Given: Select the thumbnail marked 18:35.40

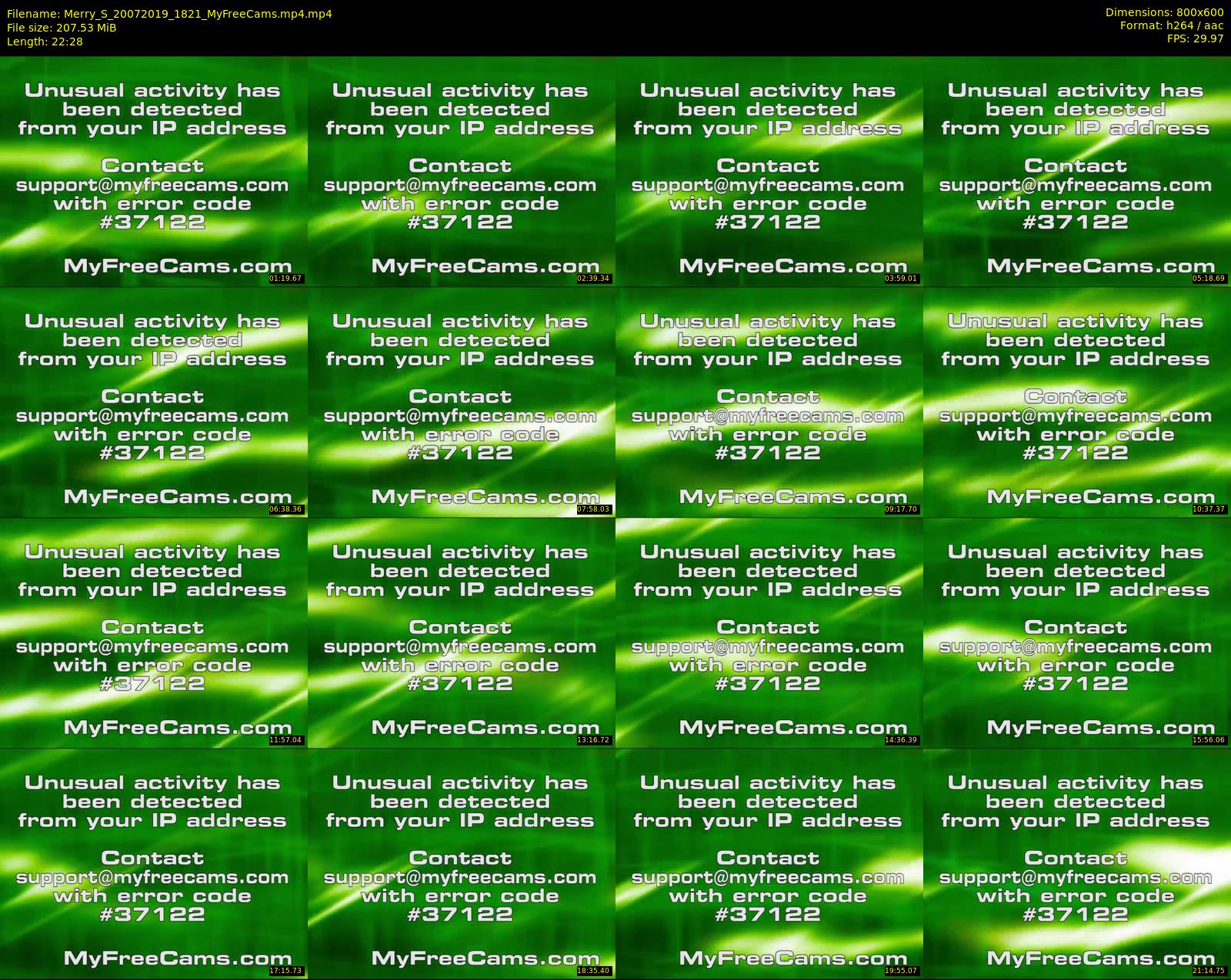Looking at the screenshot, I should point(462,864).
